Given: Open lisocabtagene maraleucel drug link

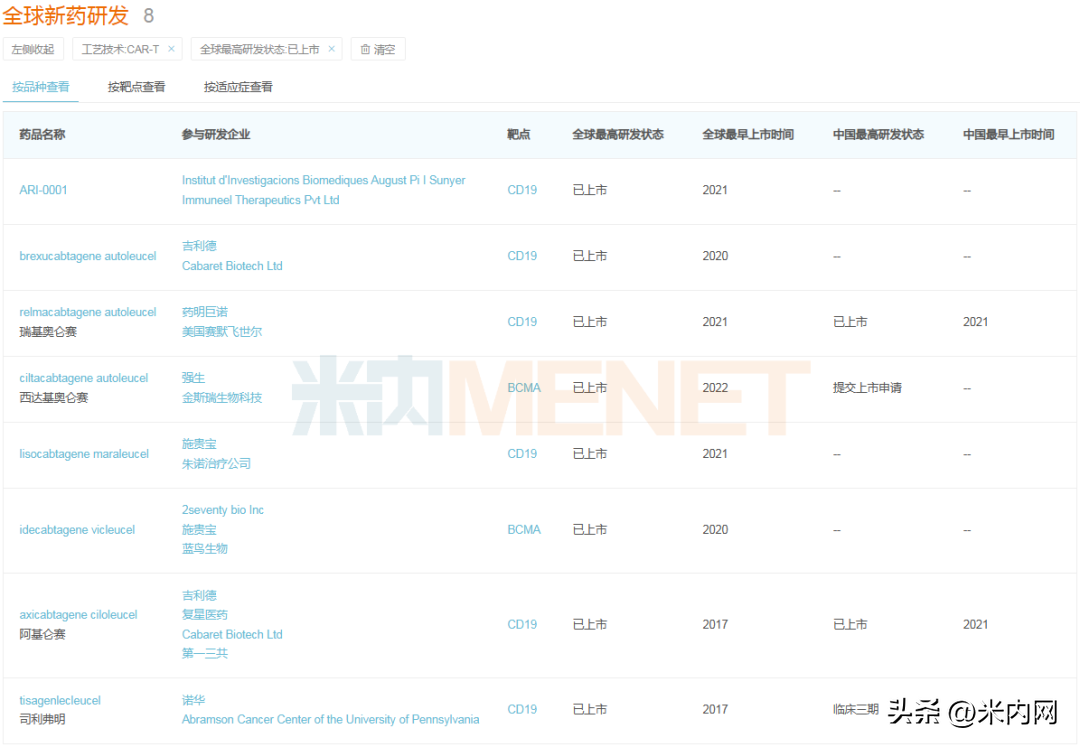Looking at the screenshot, I should click(84, 454).
